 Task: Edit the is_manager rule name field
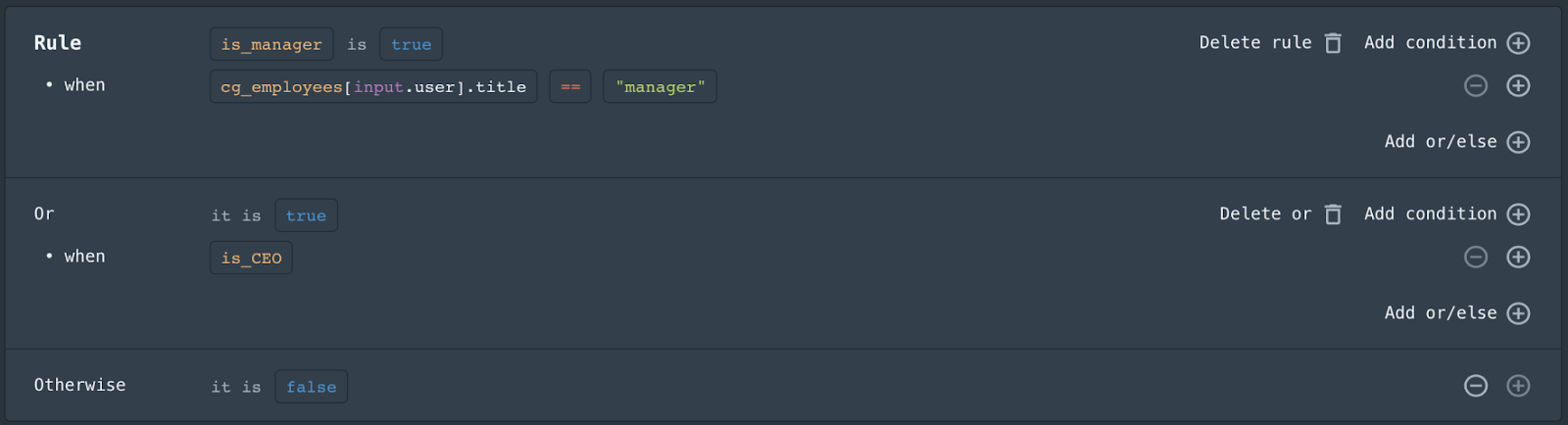(x=271, y=44)
